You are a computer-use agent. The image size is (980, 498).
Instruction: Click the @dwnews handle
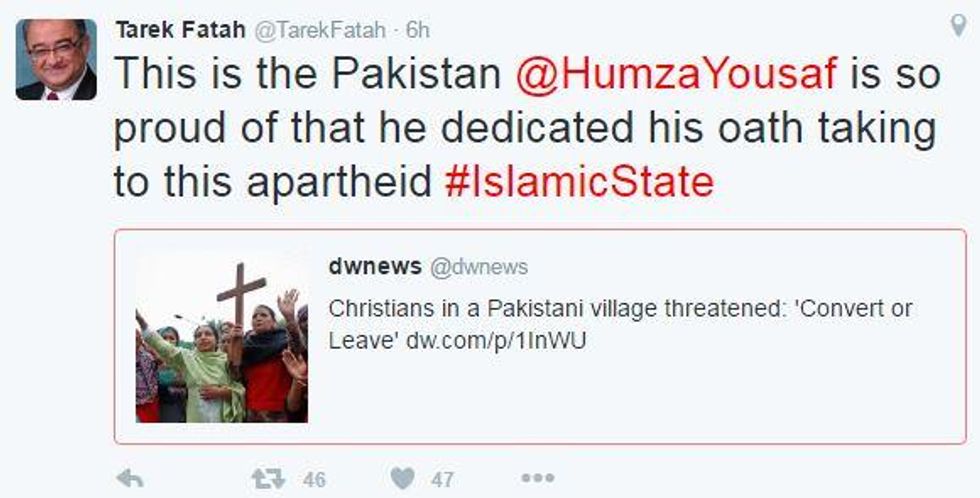479,267
